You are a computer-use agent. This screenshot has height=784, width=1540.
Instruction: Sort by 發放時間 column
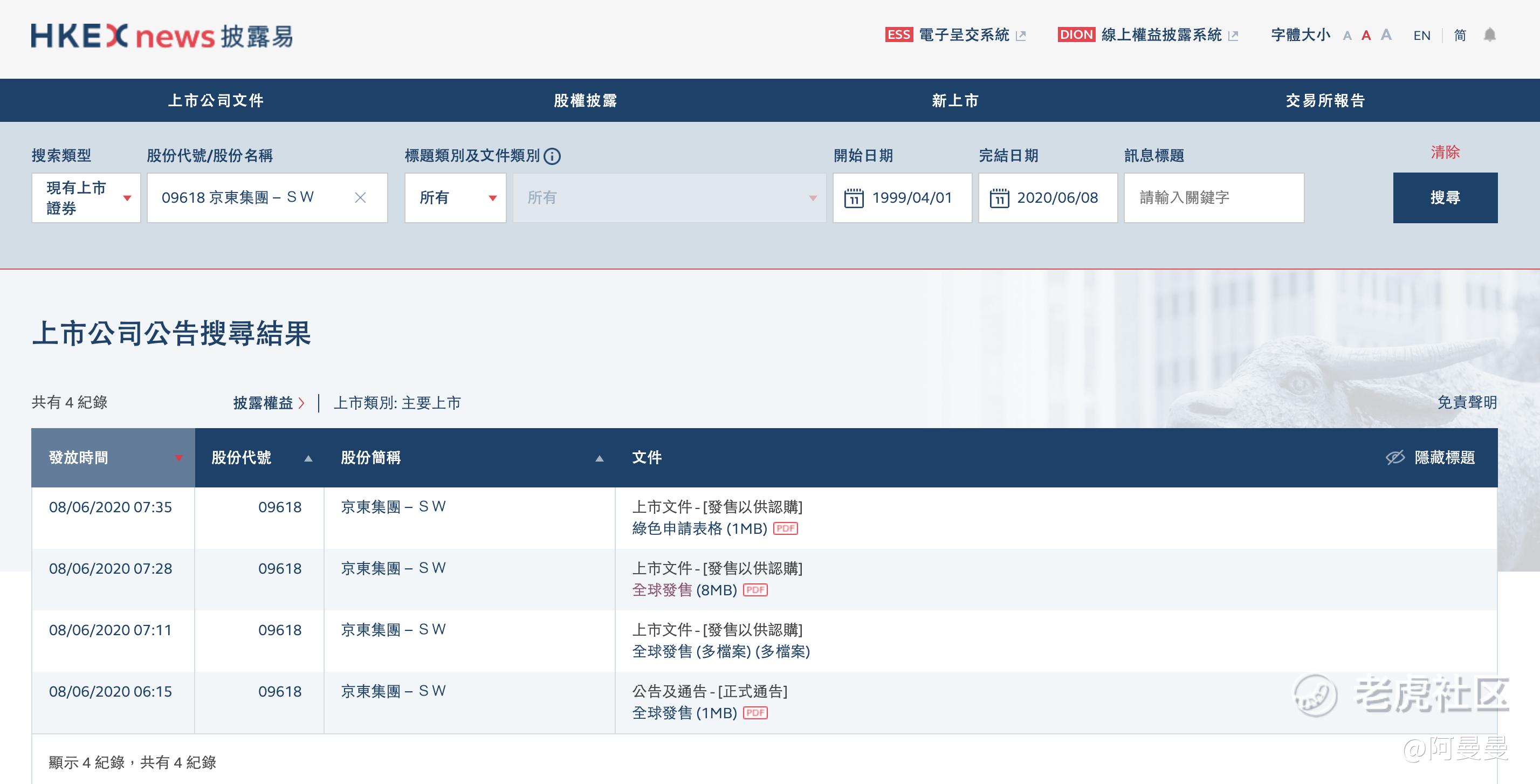click(x=113, y=457)
